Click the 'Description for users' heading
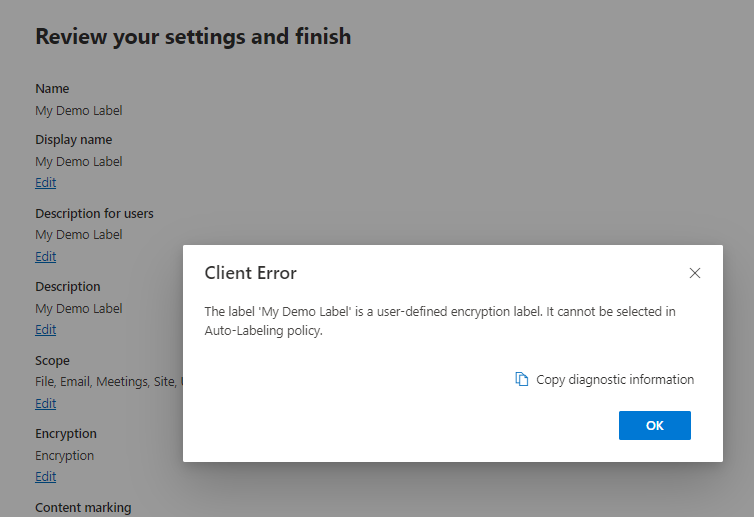The height and width of the screenshot is (517, 754). [94, 213]
